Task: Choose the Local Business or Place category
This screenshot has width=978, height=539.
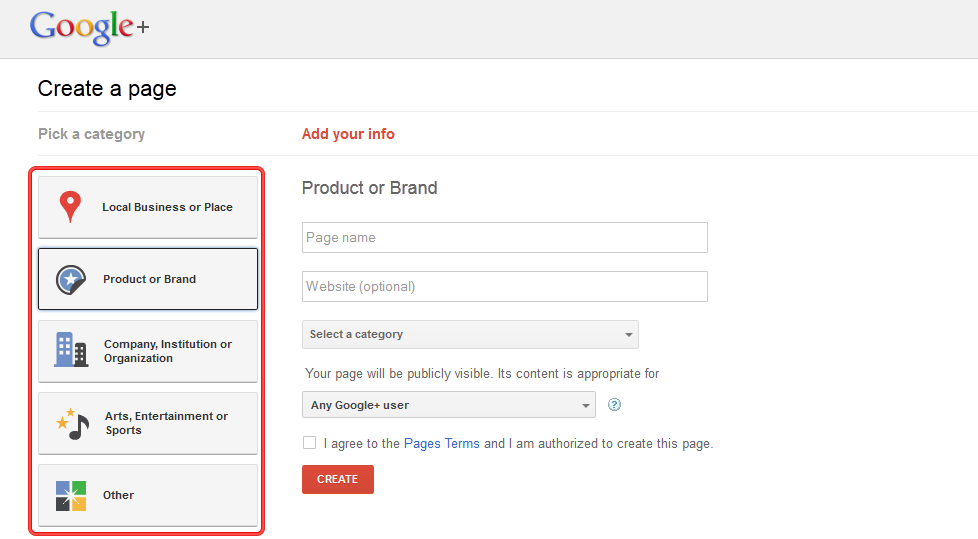Action: [167, 207]
